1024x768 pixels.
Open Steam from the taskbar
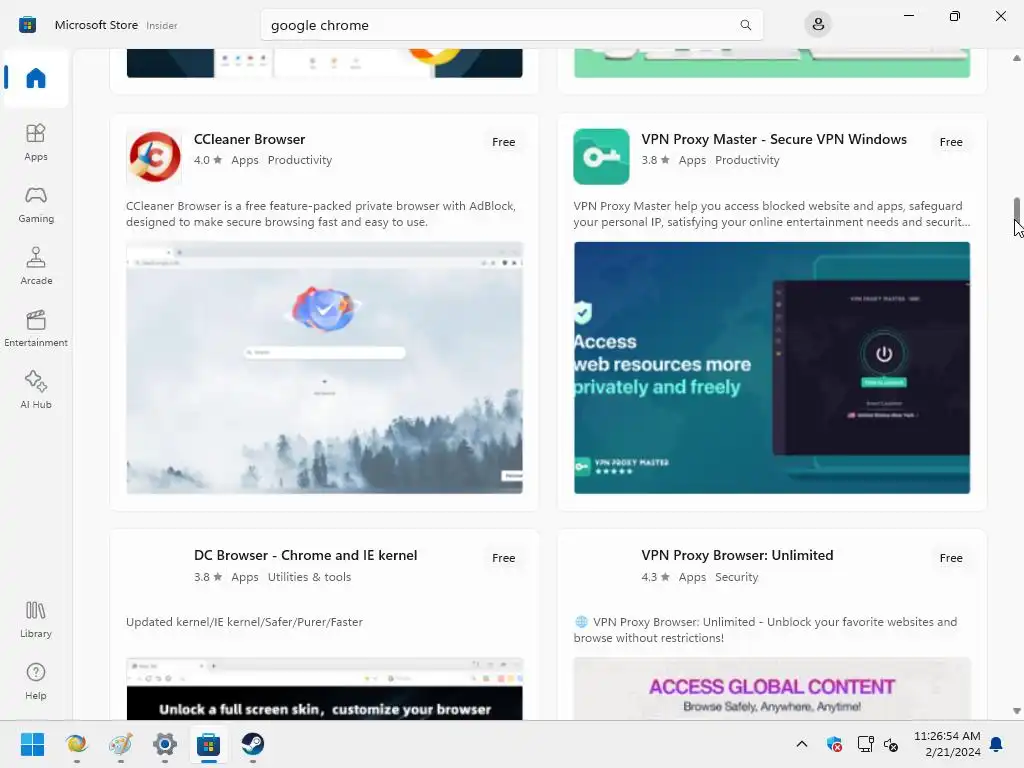[x=253, y=744]
